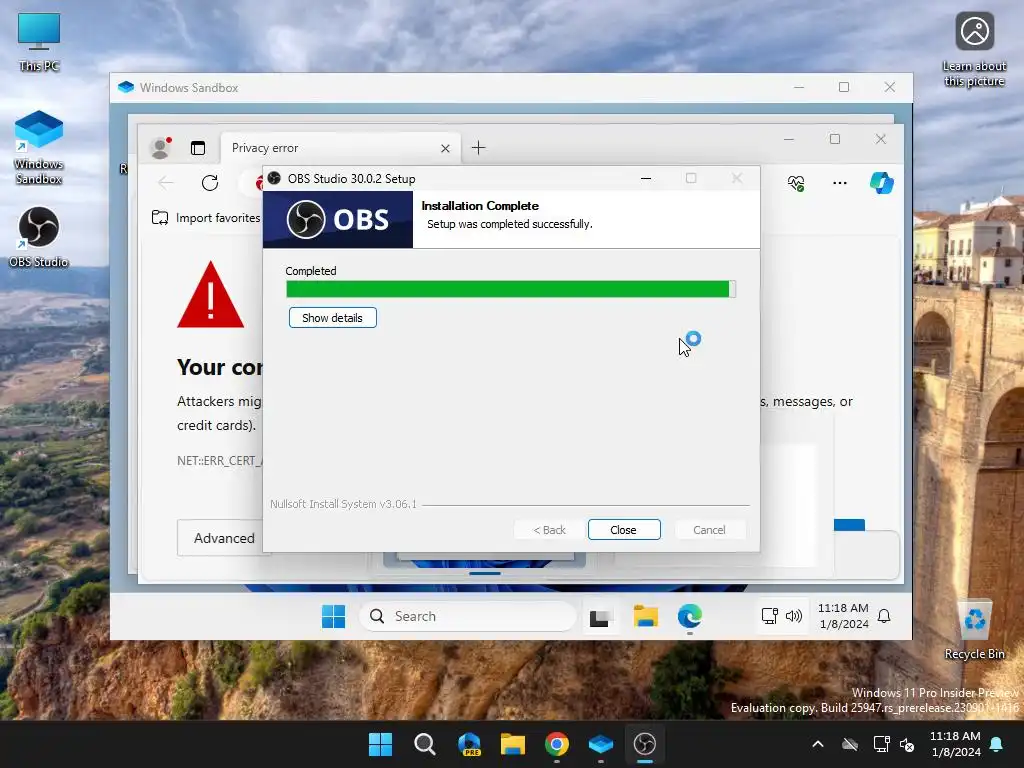Screen dimensions: 1024x768
Task: Click NET::ERR_CERT error code text
Action: tap(219, 460)
